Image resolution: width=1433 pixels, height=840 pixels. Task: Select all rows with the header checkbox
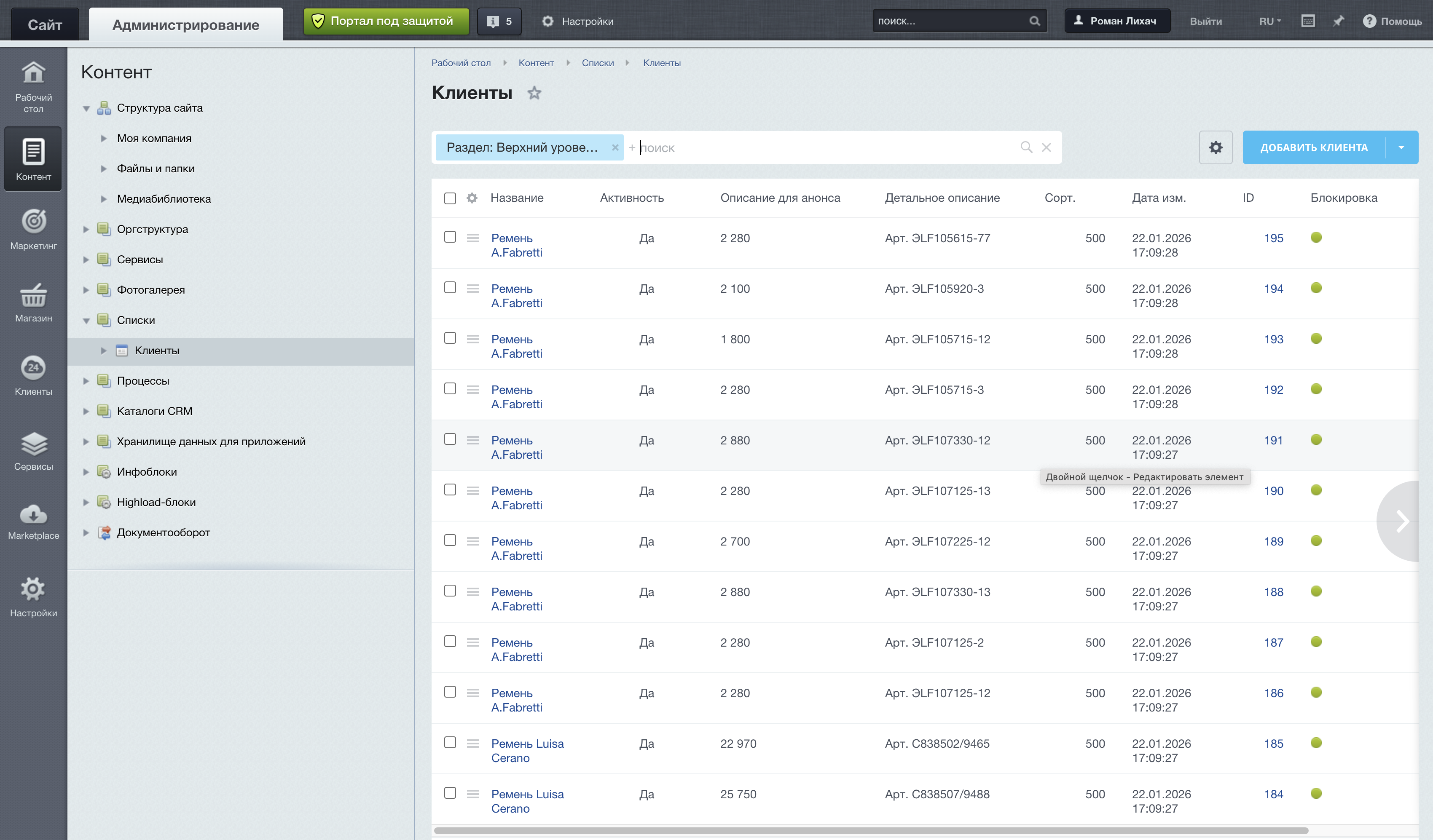click(x=451, y=198)
